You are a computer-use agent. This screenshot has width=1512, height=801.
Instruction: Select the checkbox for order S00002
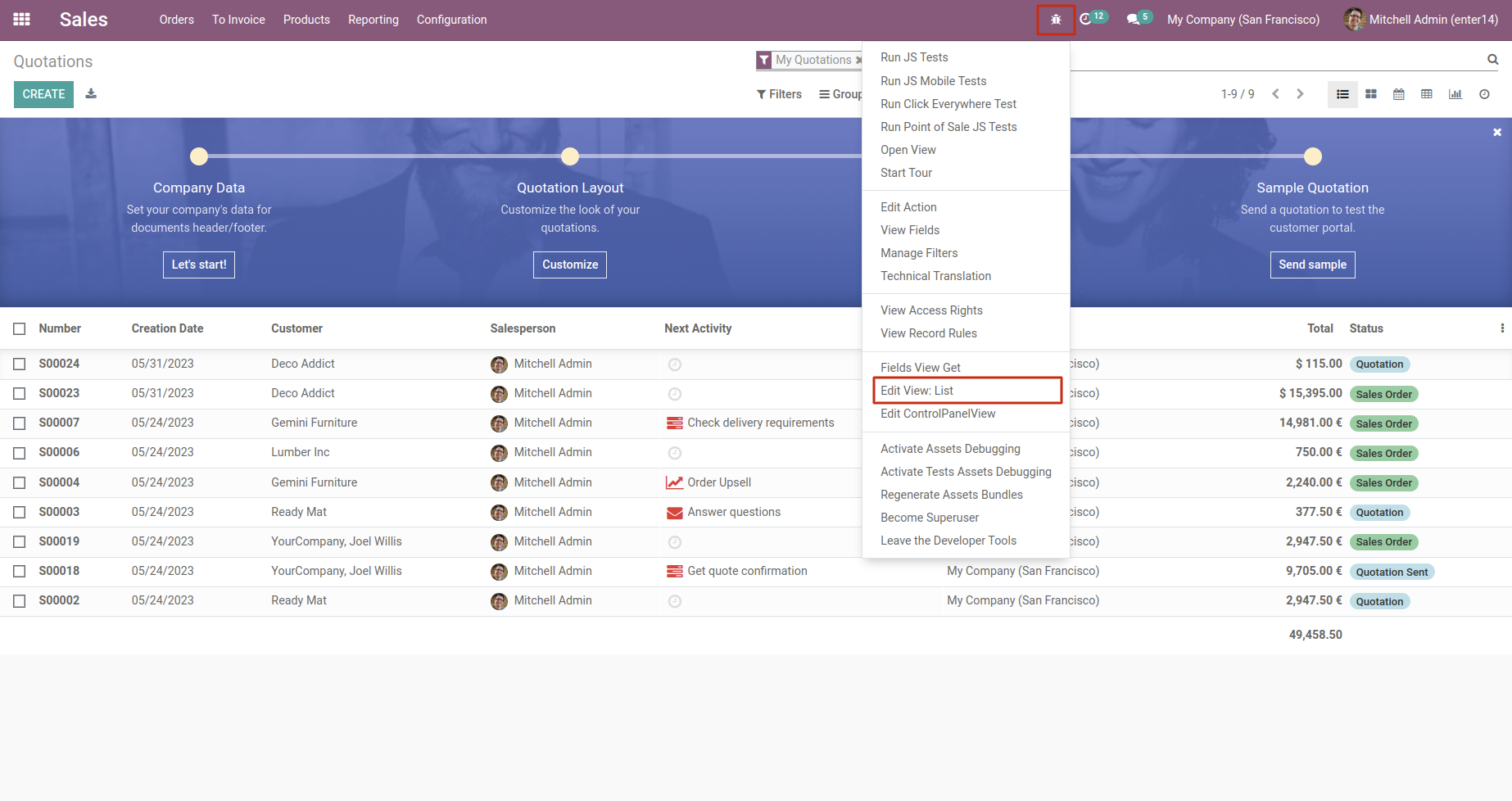(x=20, y=600)
